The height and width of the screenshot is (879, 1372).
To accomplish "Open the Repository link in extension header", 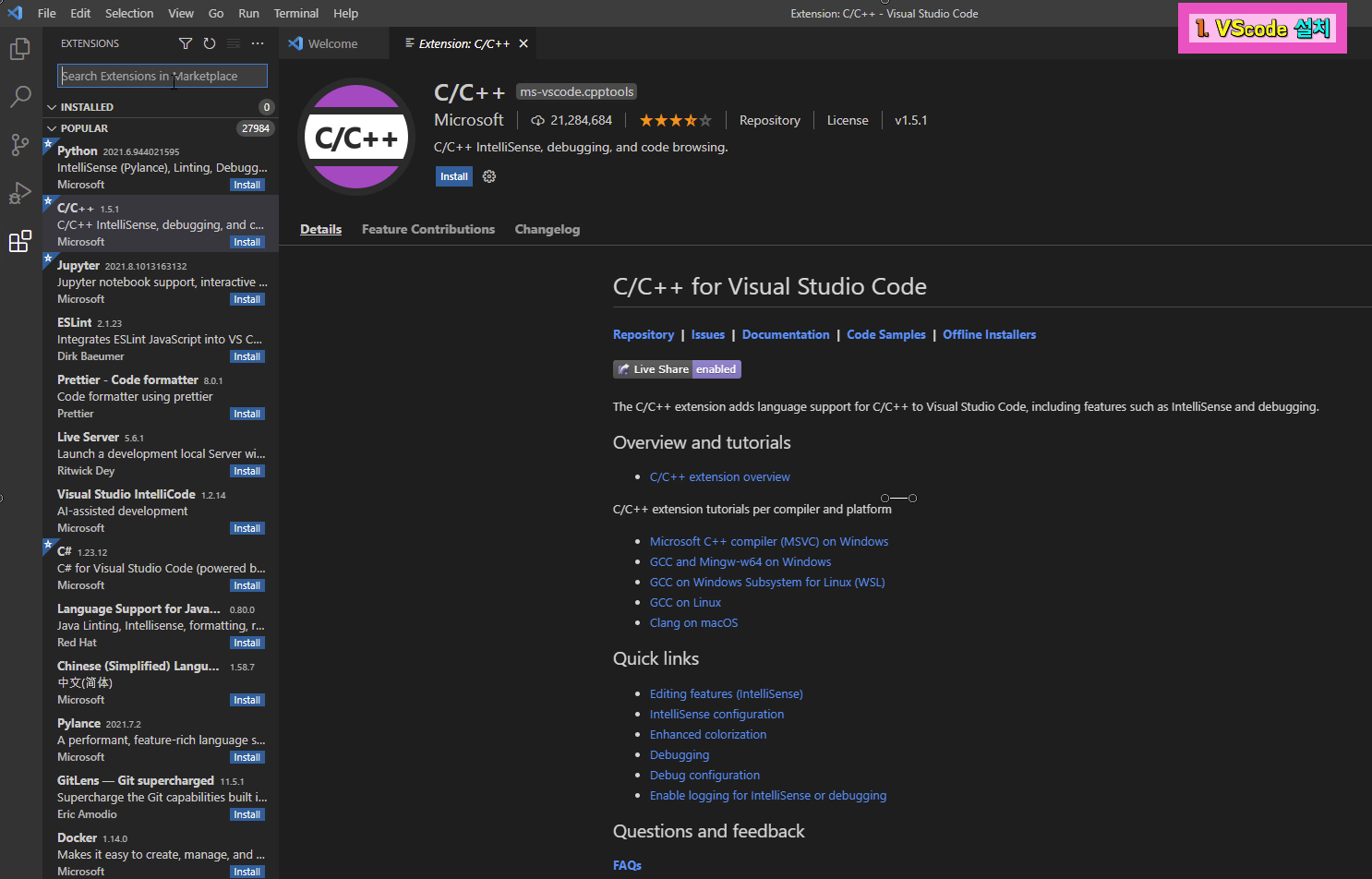I will pos(770,120).
